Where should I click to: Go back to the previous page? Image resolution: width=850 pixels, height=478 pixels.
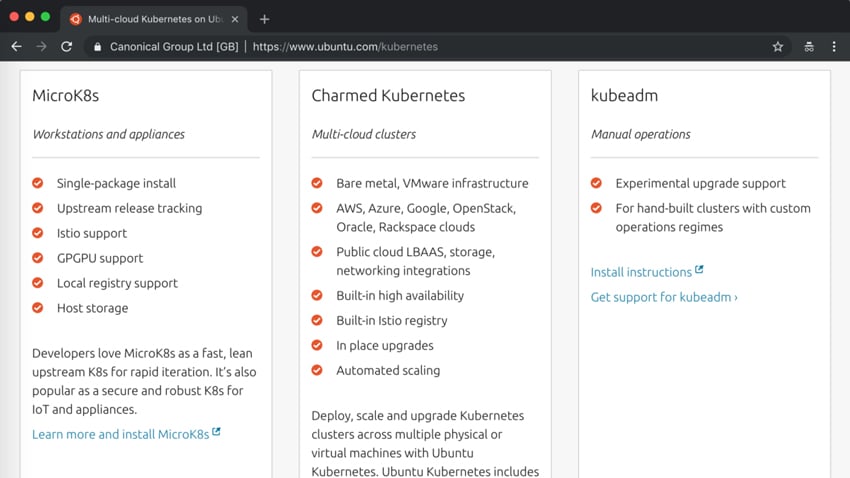tap(16, 47)
